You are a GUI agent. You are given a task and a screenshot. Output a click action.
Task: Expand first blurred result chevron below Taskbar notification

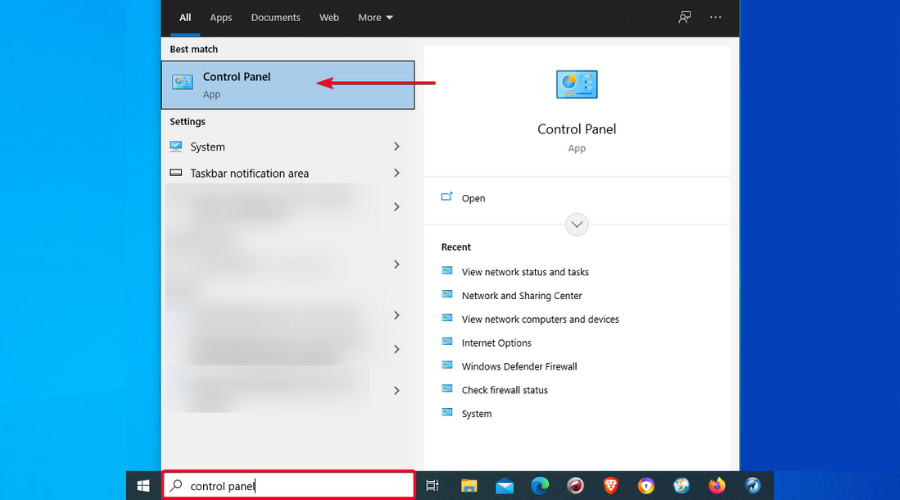click(x=397, y=207)
